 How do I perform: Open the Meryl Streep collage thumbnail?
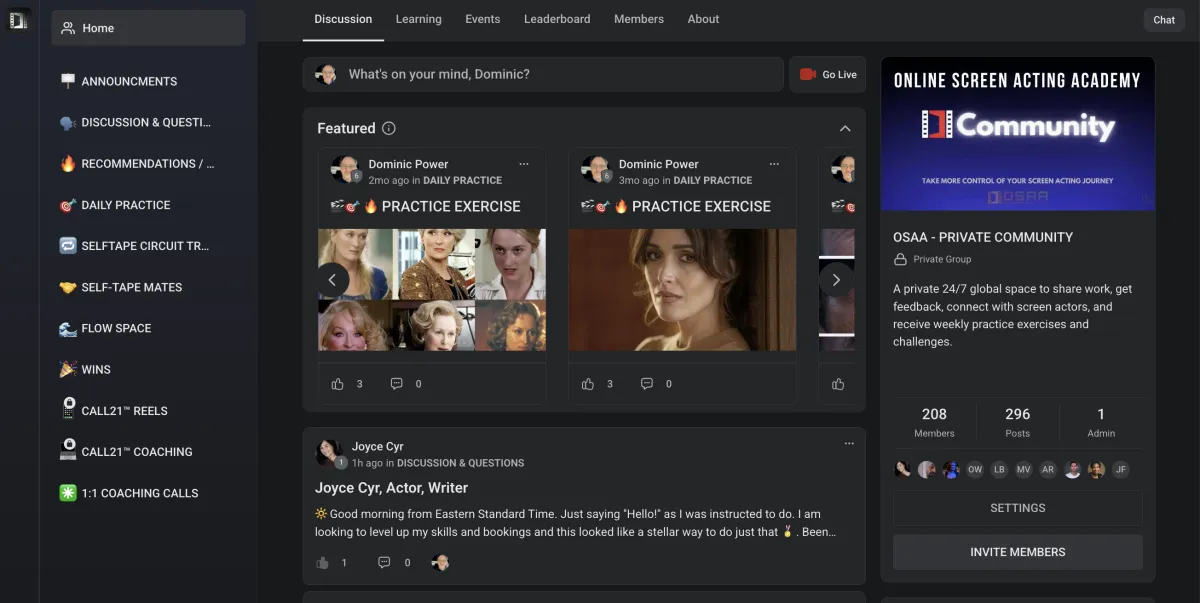tap(432, 290)
